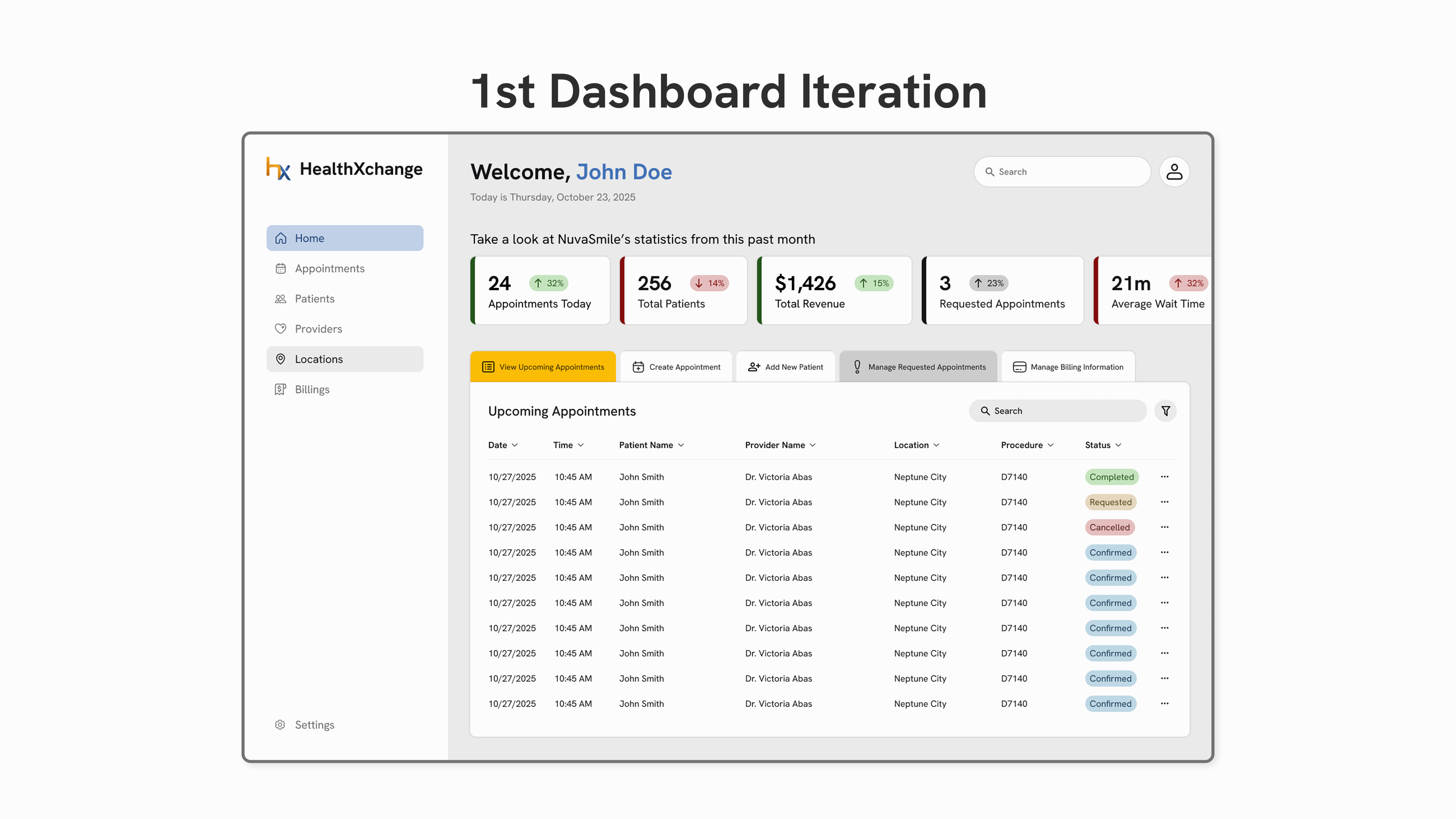
Task: Open the Appointments Today stat card
Action: point(540,290)
